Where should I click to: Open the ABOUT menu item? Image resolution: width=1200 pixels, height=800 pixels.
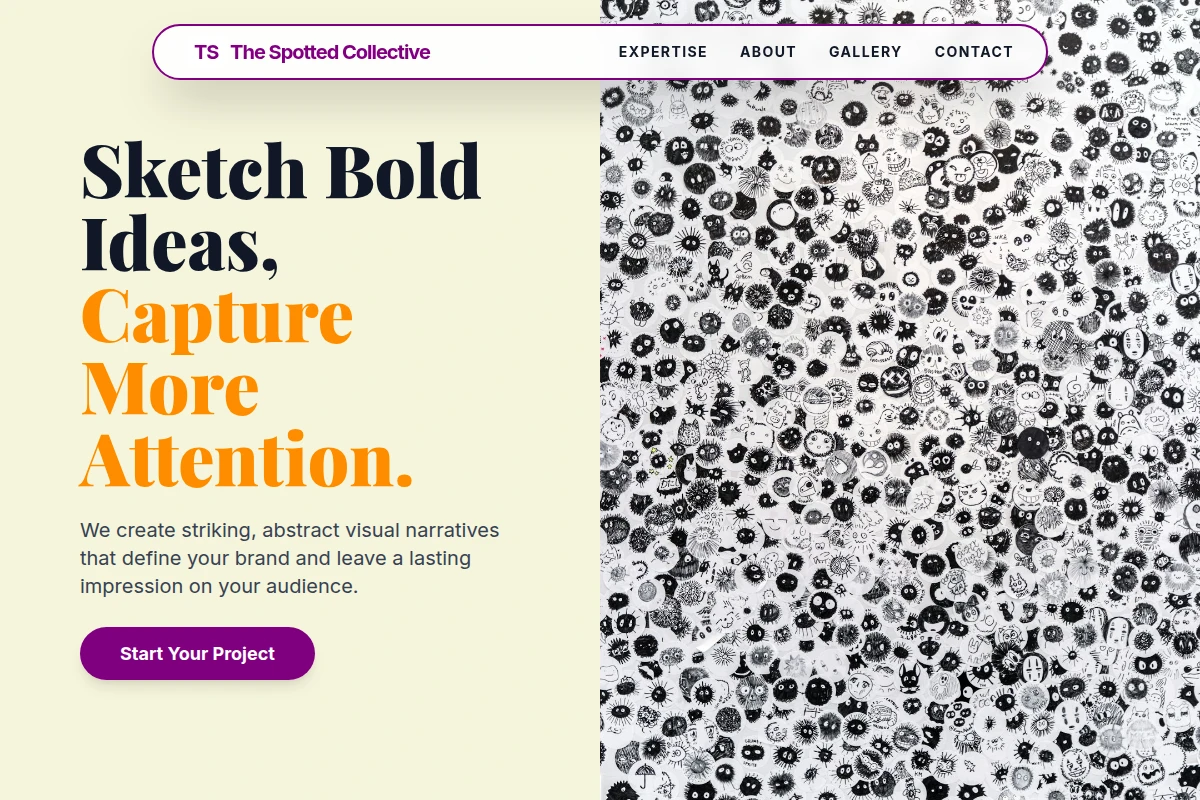click(x=768, y=52)
